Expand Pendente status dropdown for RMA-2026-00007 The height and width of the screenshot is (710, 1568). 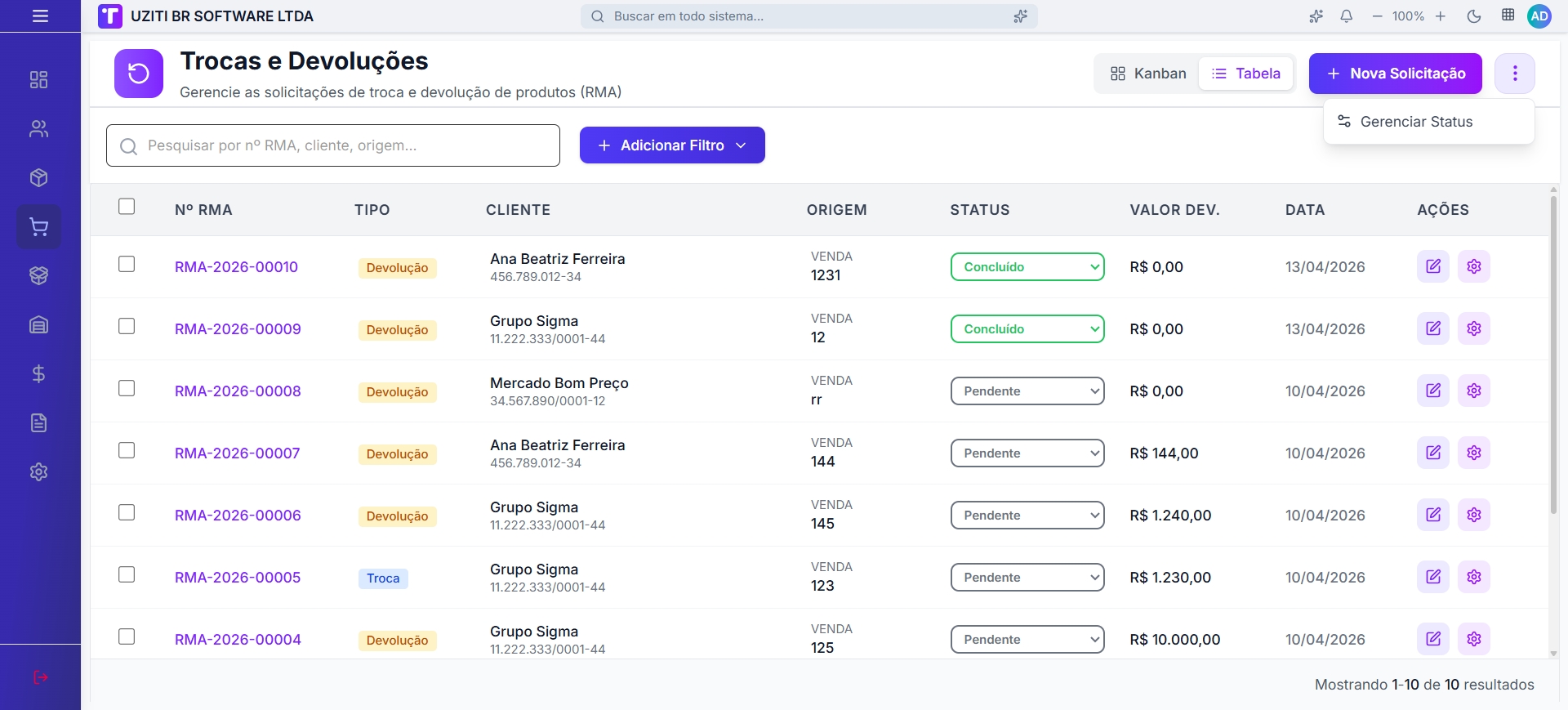point(1027,453)
